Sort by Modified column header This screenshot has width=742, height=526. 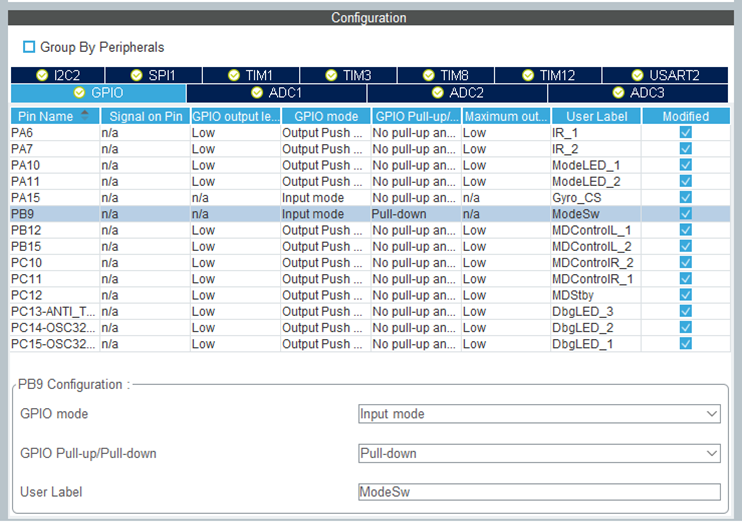coord(686,116)
